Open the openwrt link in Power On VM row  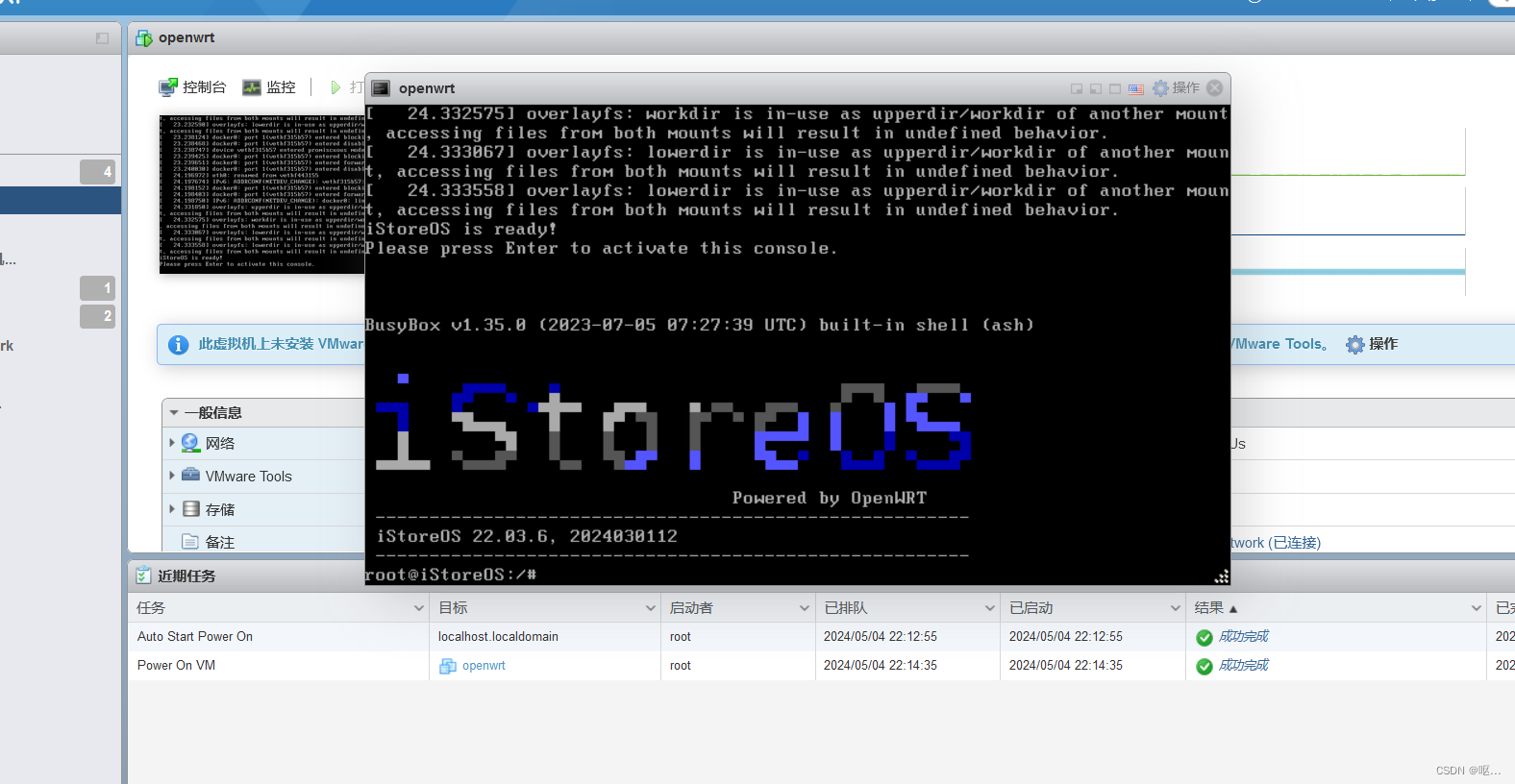[x=484, y=665]
